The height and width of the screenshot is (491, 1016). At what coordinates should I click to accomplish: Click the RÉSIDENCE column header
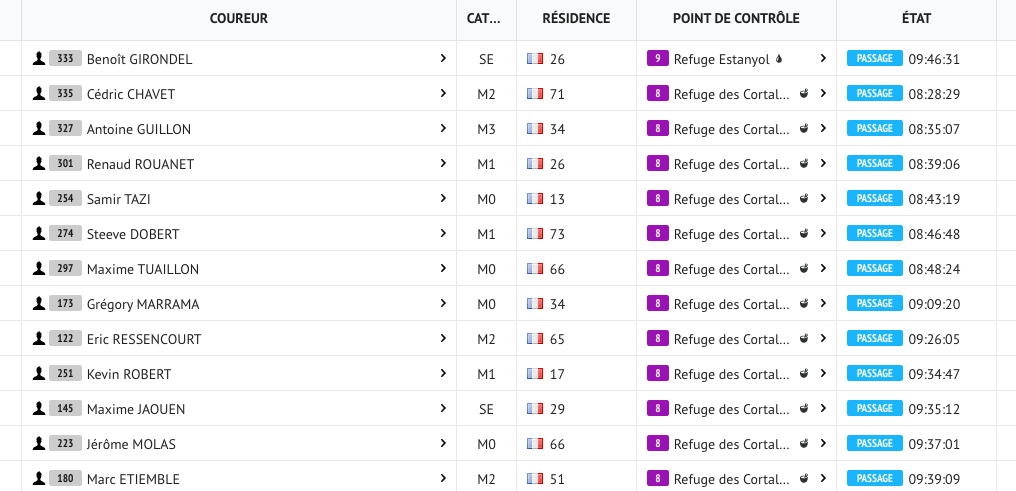pos(576,19)
